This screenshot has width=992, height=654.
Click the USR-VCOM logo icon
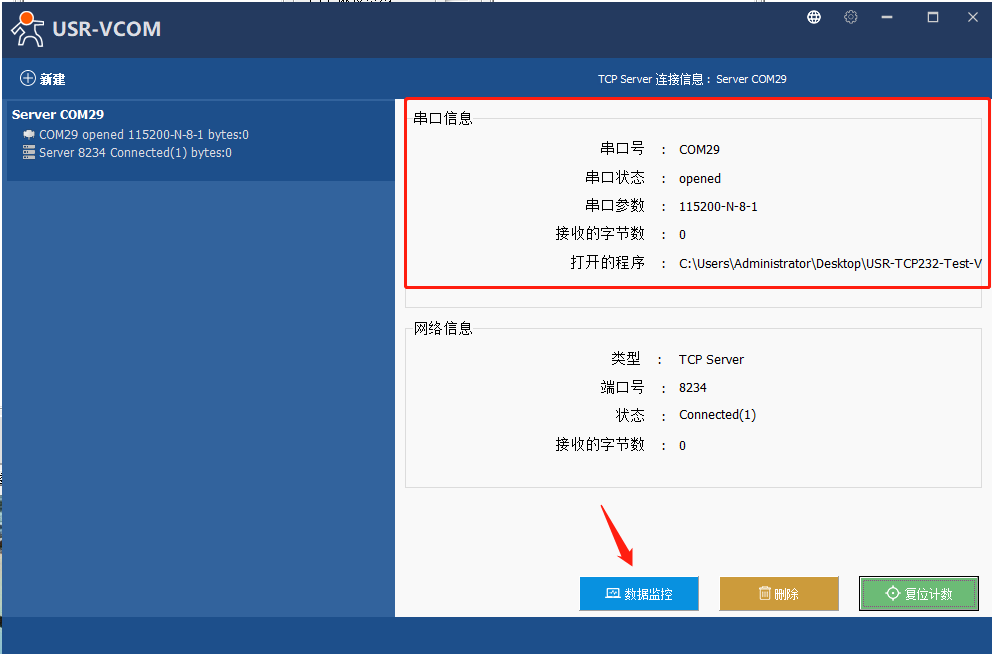(28, 29)
